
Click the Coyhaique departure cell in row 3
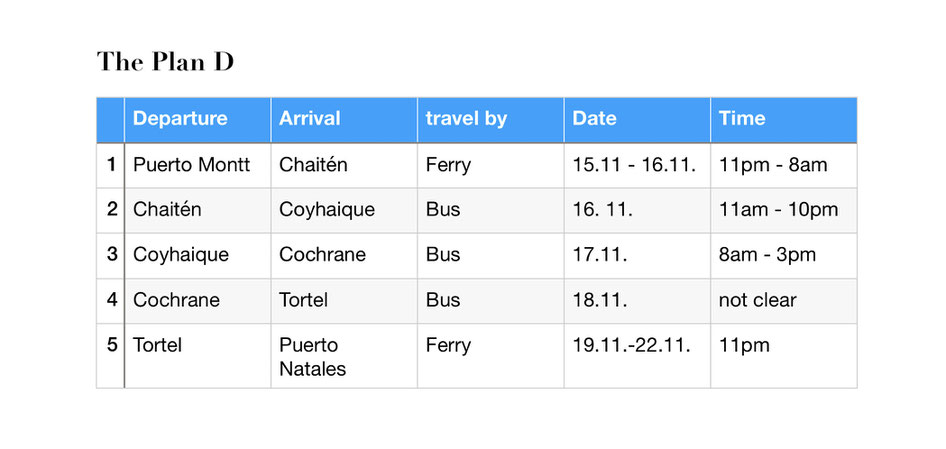tap(197, 256)
